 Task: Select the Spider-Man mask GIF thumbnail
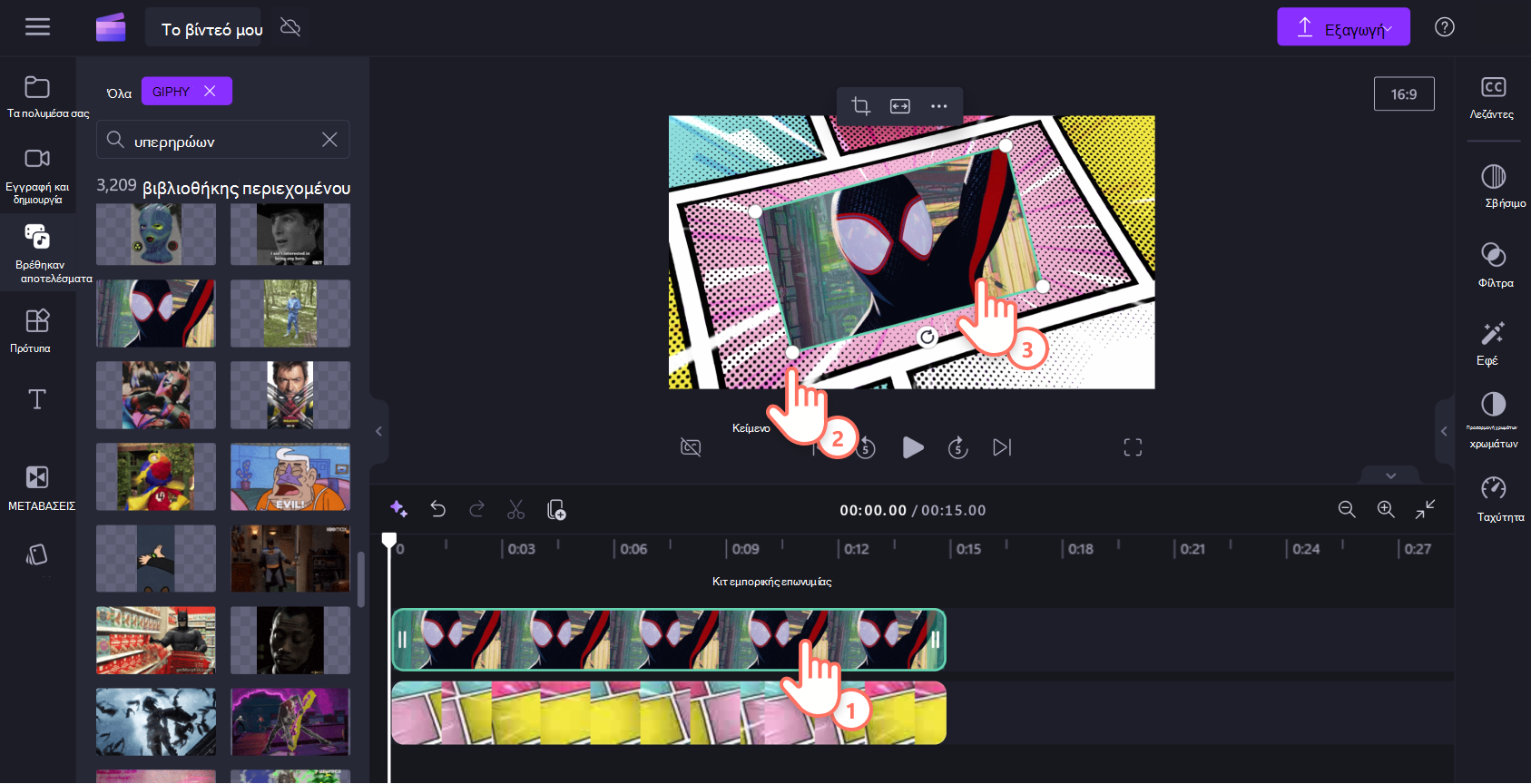pyautogui.click(x=156, y=313)
